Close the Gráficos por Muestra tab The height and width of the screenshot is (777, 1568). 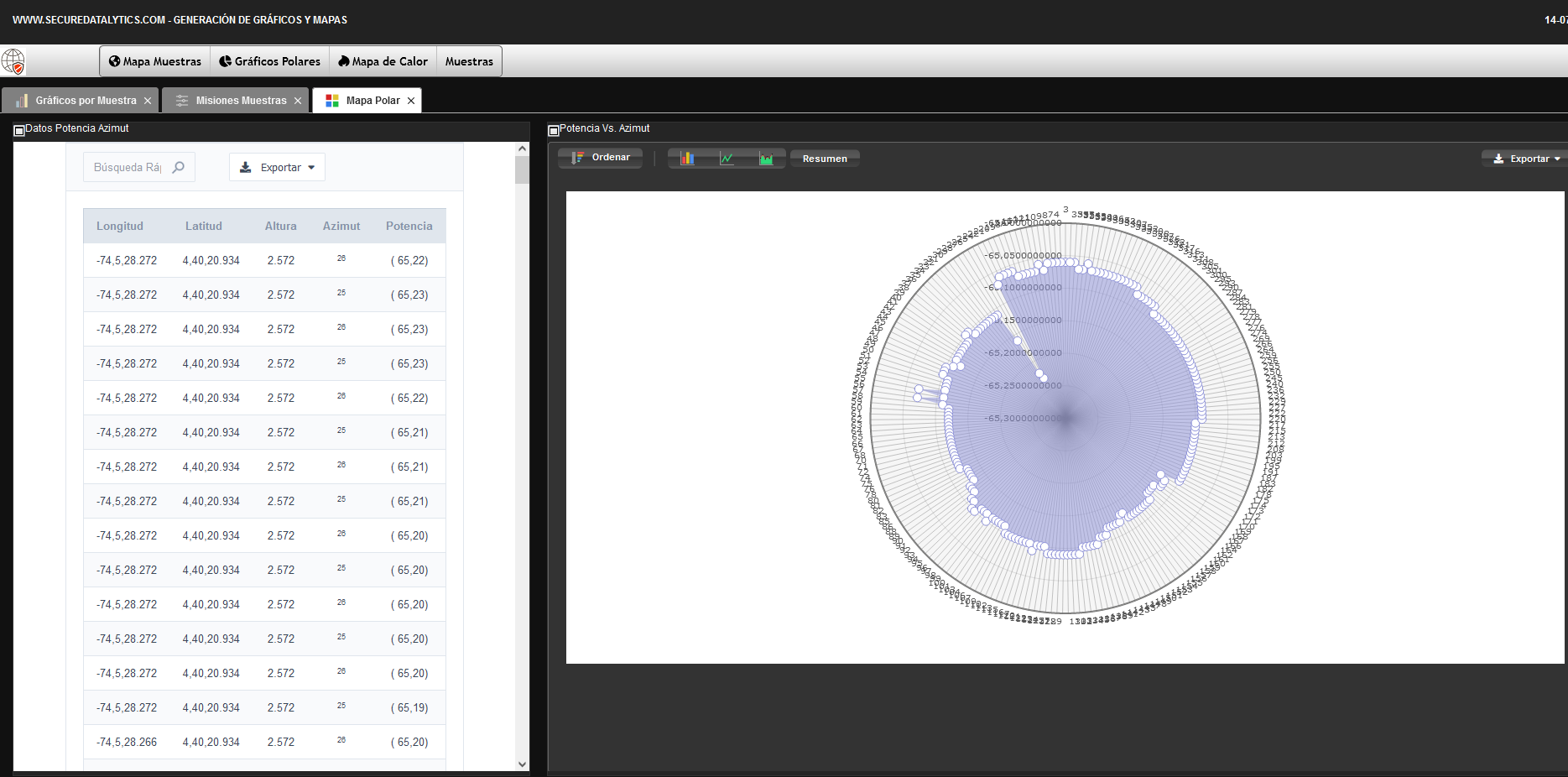point(148,101)
